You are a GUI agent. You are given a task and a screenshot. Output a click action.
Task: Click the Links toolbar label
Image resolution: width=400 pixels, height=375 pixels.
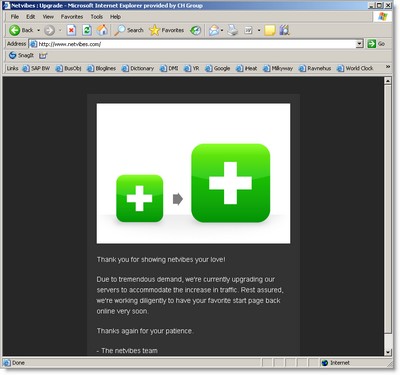pyautogui.click(x=12, y=68)
